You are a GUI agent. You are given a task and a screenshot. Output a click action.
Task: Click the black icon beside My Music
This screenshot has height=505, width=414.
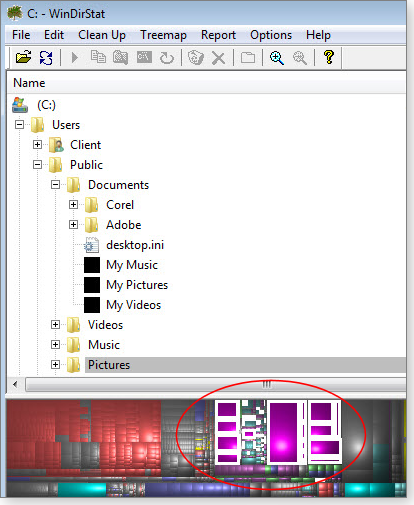(x=92, y=265)
